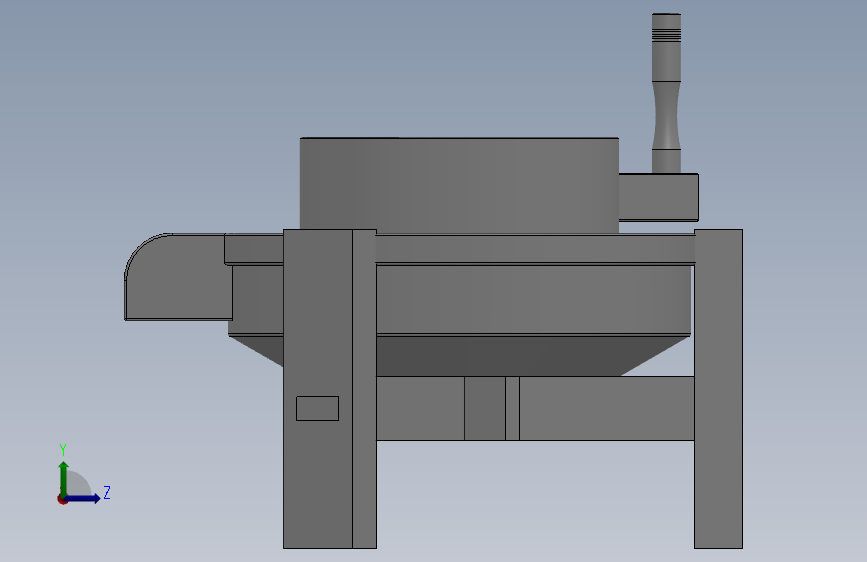Select the curved outlet duct on left
The width and height of the screenshot is (867, 562).
(x=178, y=277)
